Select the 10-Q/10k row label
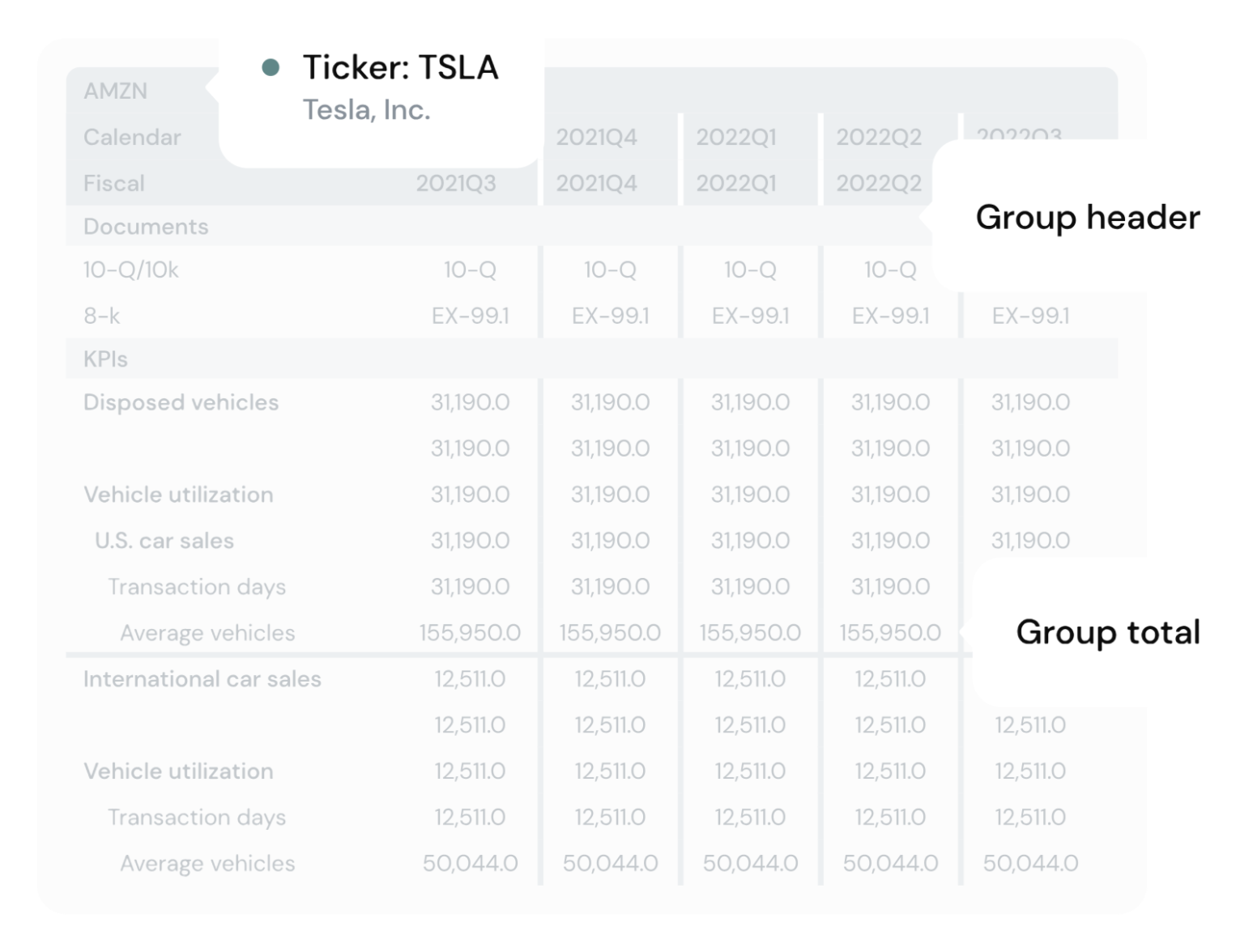 [131, 270]
